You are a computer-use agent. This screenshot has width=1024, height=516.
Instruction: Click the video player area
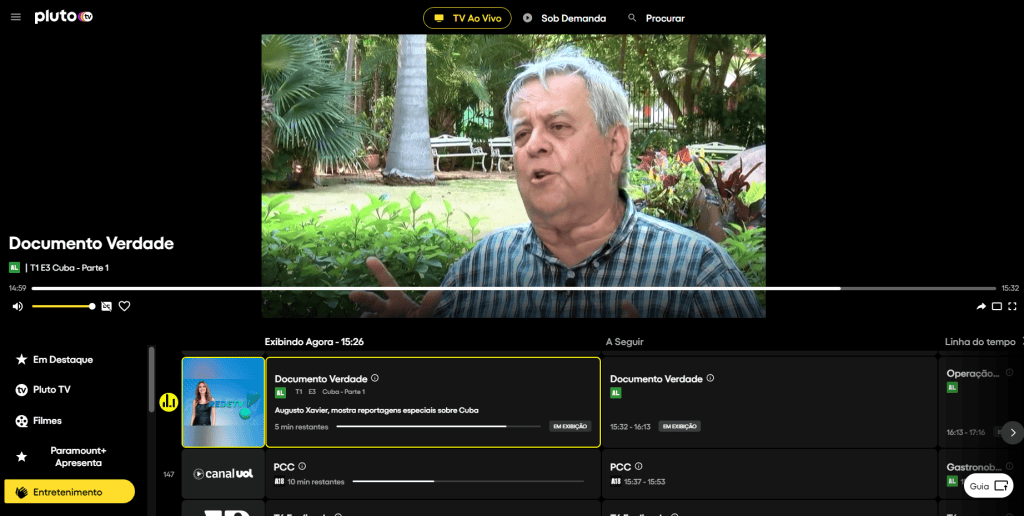[x=513, y=176]
